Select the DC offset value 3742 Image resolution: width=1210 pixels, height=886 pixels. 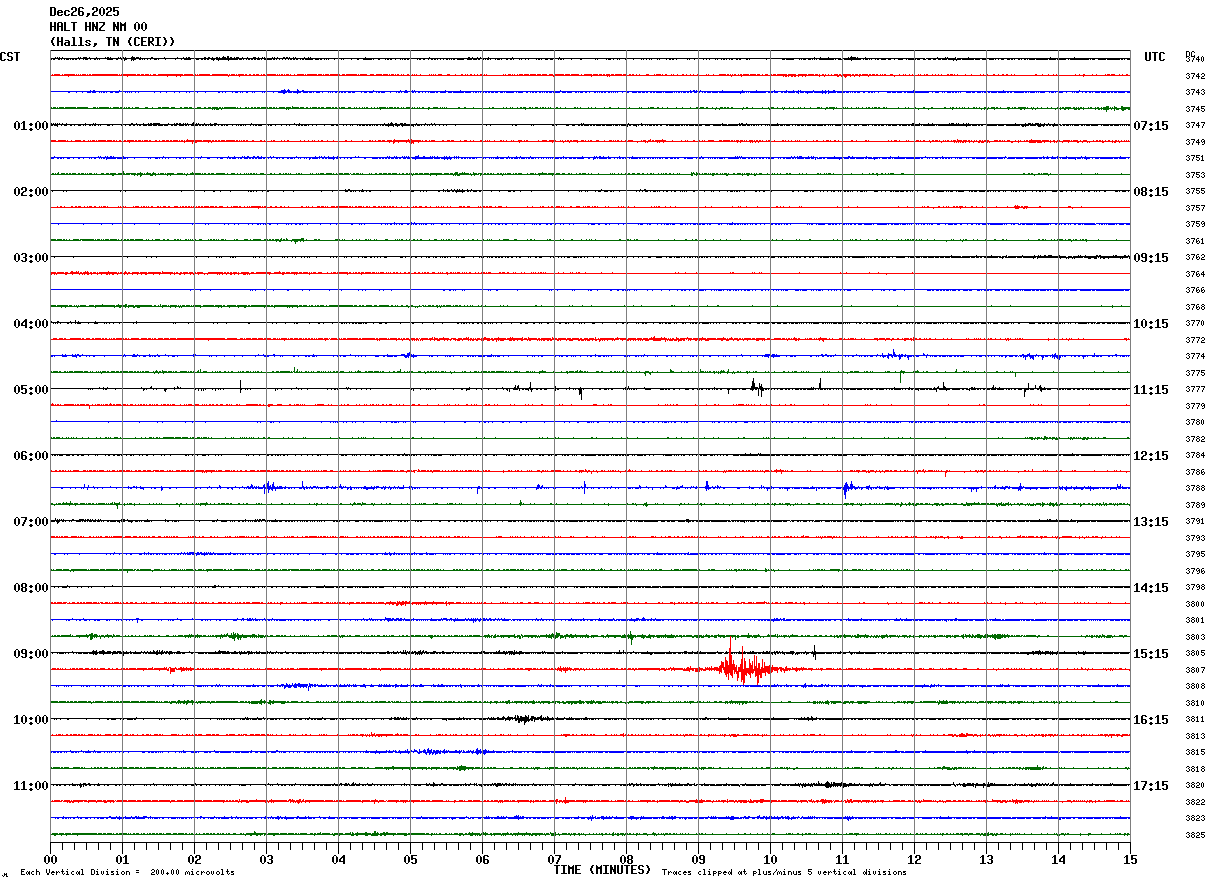coord(1195,76)
